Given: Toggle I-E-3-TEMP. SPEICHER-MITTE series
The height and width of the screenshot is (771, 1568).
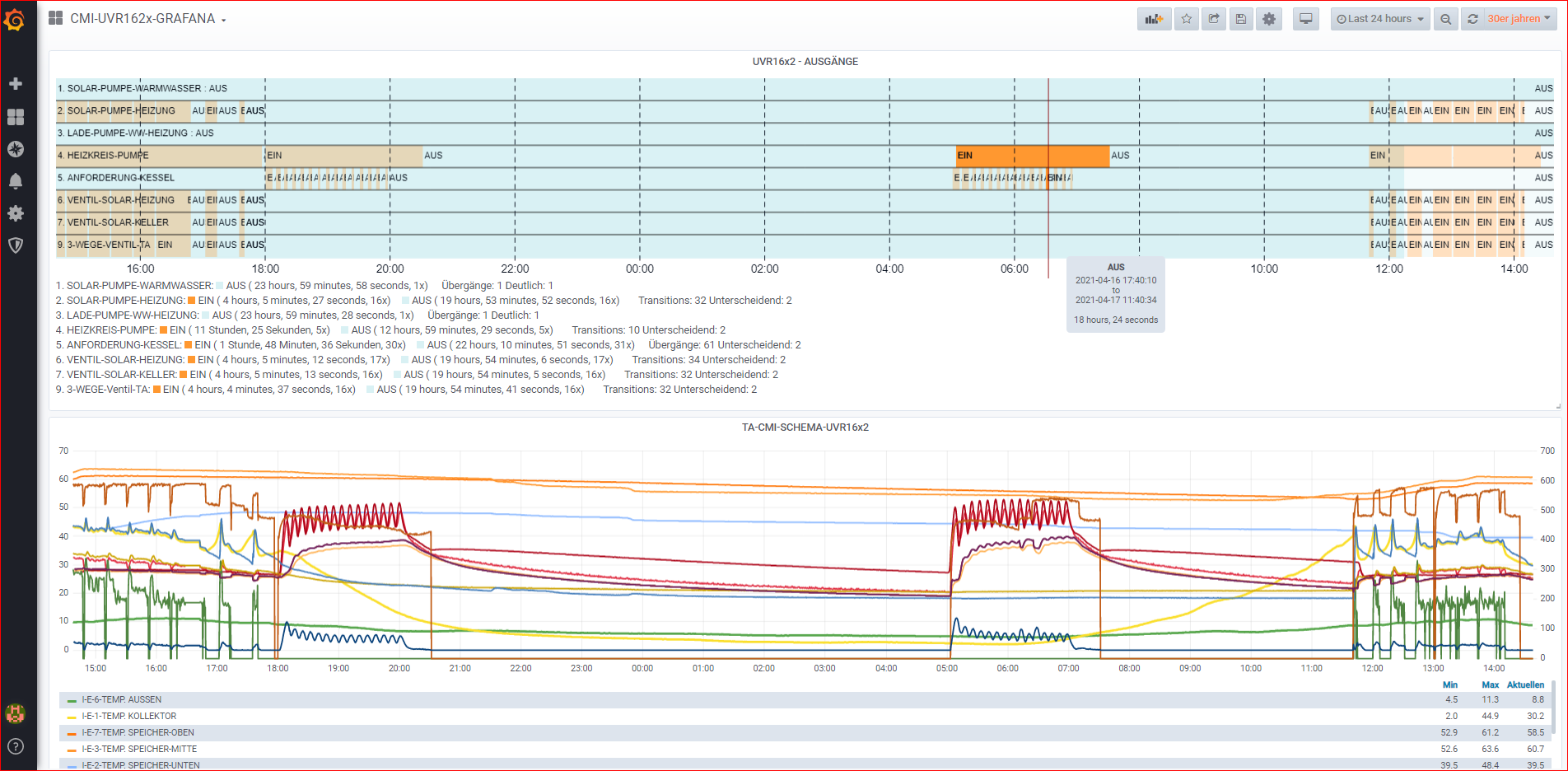Looking at the screenshot, I should (x=139, y=749).
